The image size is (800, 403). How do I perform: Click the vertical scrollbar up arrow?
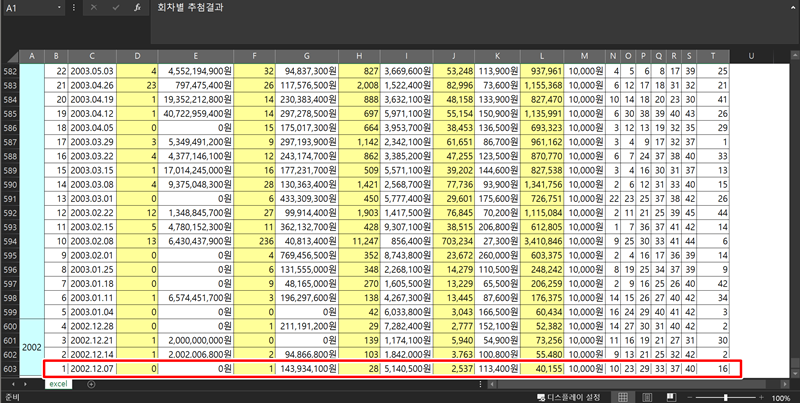[795, 55]
